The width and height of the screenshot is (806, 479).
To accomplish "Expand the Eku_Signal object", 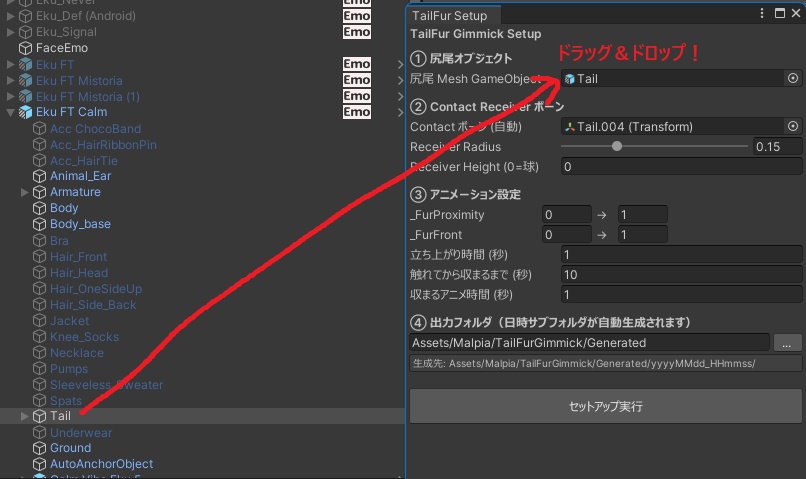I will 10,32.
